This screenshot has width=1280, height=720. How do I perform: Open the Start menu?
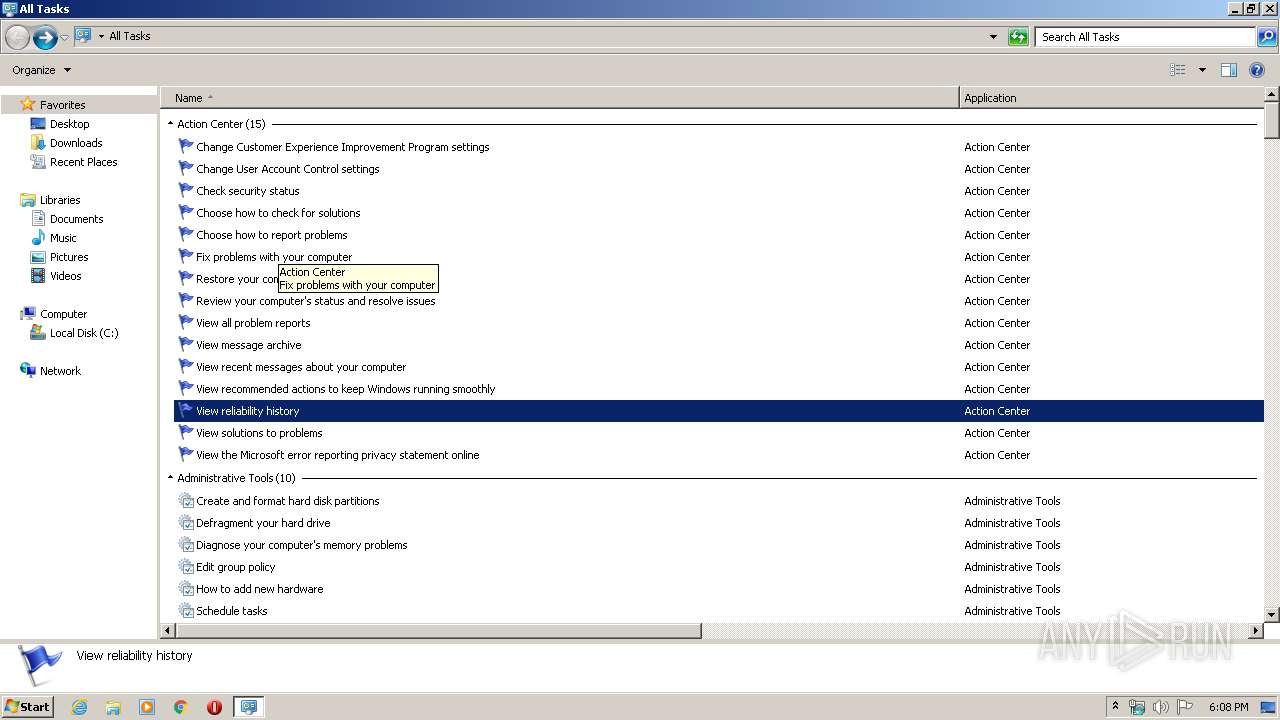click(x=27, y=706)
